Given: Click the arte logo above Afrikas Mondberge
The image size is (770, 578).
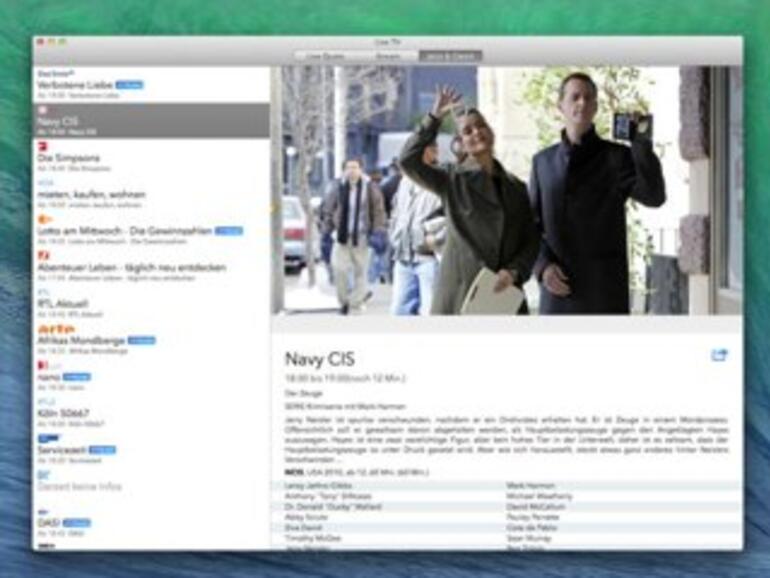Looking at the screenshot, I should click(x=56, y=329).
